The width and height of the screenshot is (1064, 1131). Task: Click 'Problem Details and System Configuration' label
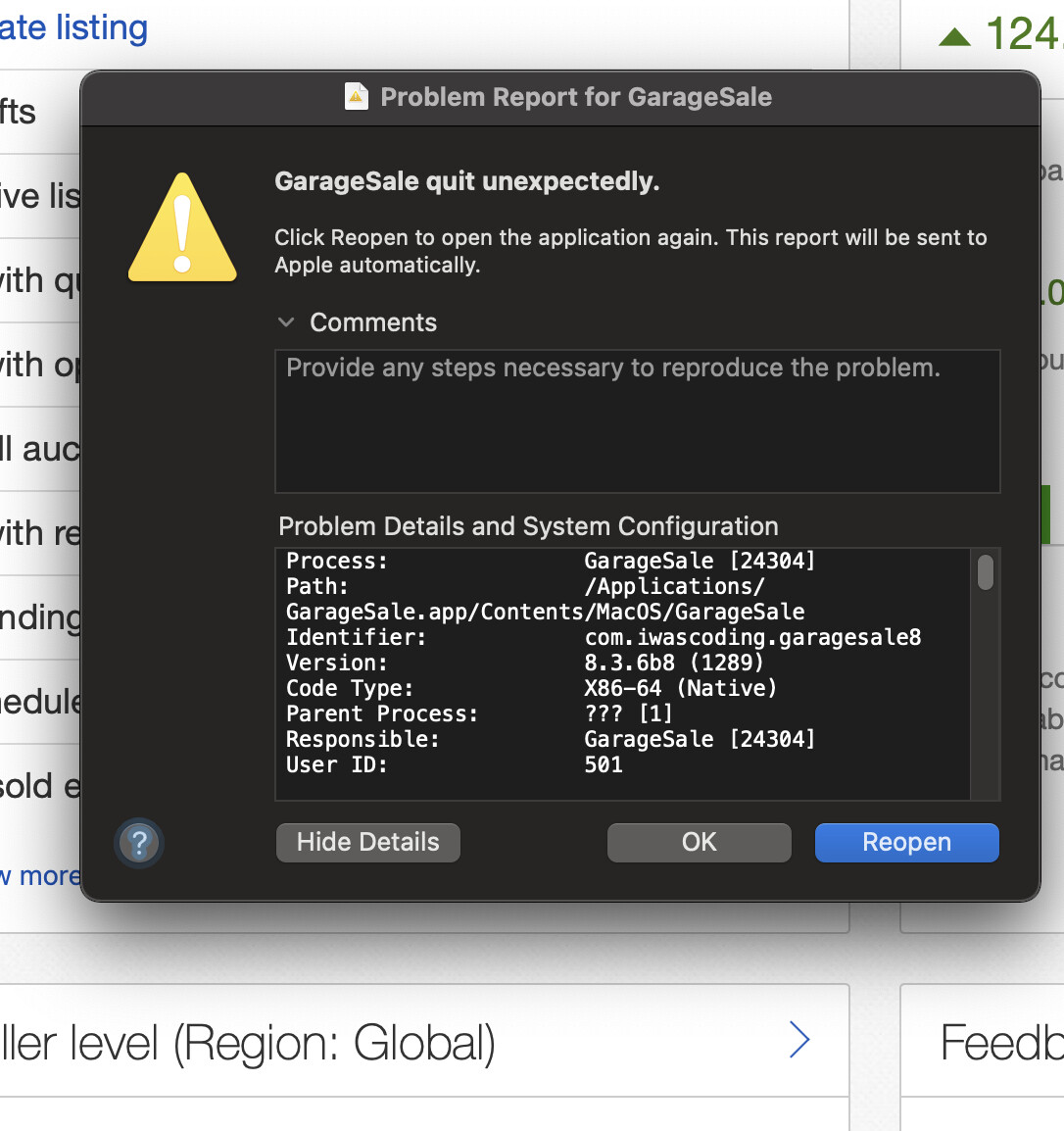coord(528,526)
